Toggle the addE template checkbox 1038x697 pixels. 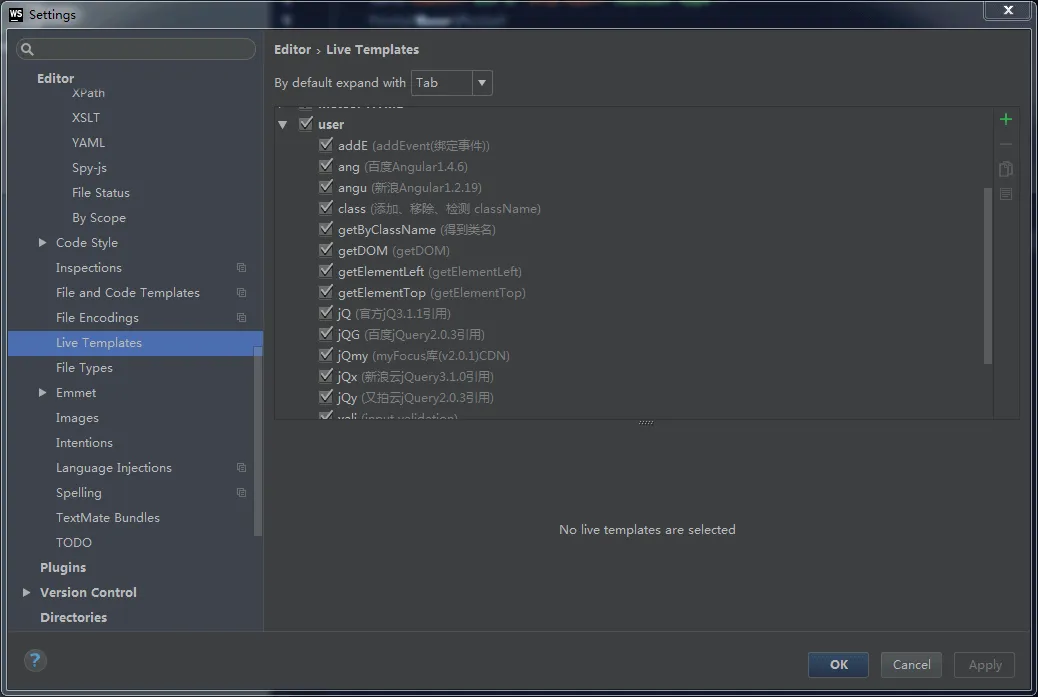click(326, 145)
